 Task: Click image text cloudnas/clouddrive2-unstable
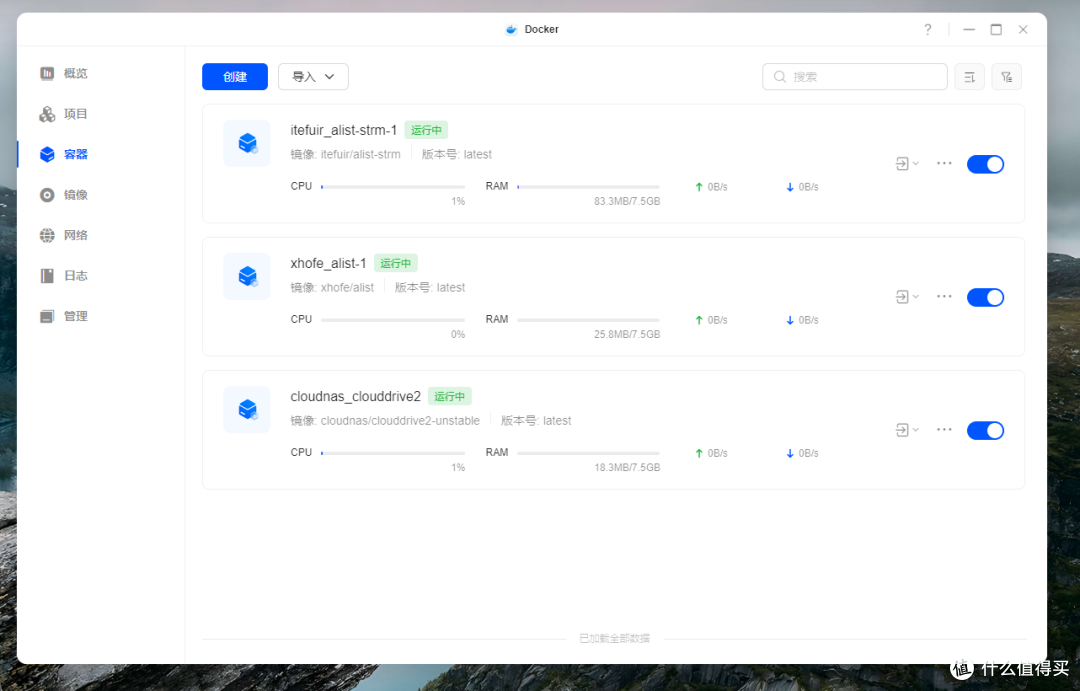(x=400, y=420)
